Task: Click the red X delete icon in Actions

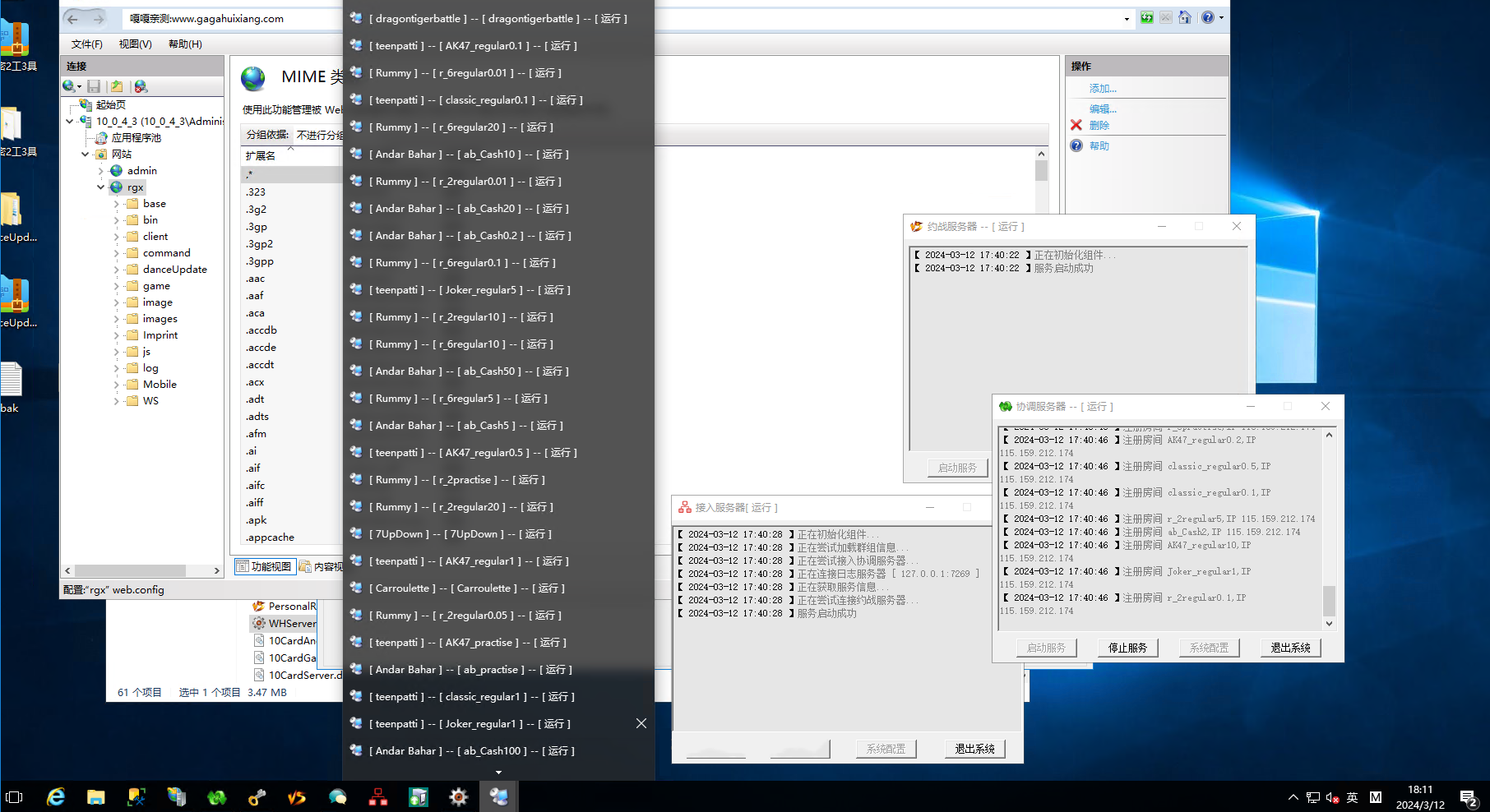Action: pos(1076,125)
